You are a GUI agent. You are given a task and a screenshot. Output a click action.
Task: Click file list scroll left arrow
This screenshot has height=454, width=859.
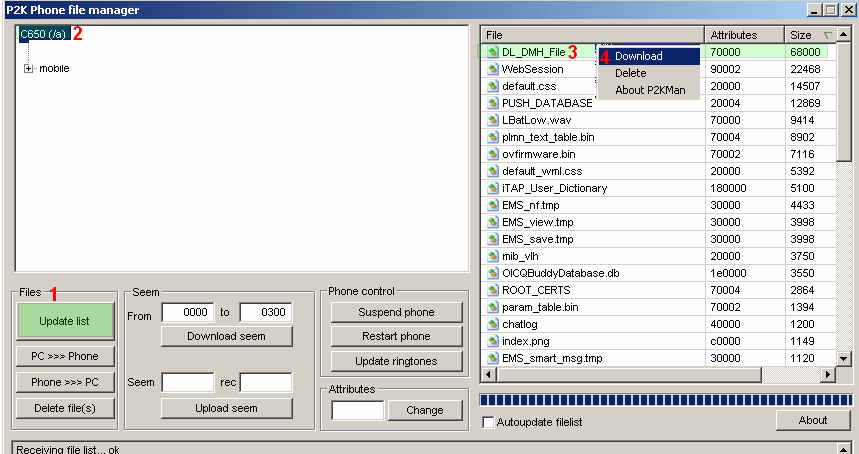coord(488,375)
